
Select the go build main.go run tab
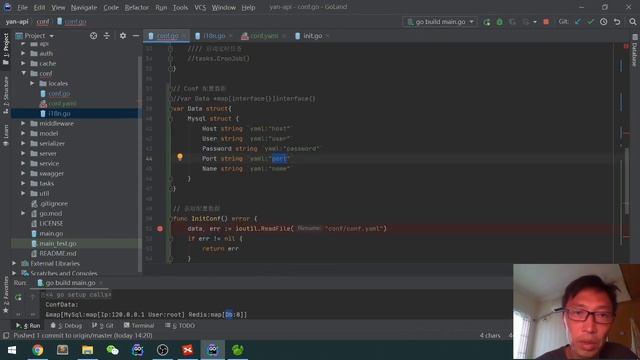[70, 283]
